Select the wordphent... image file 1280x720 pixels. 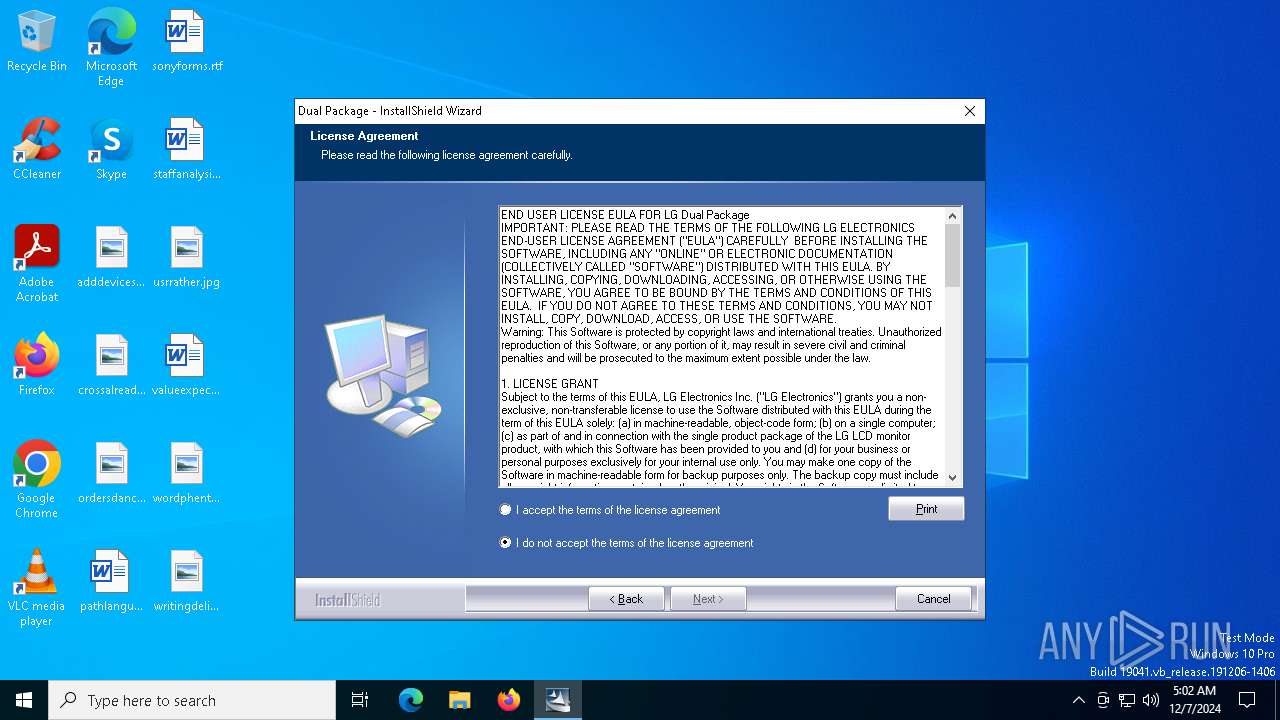tap(187, 473)
